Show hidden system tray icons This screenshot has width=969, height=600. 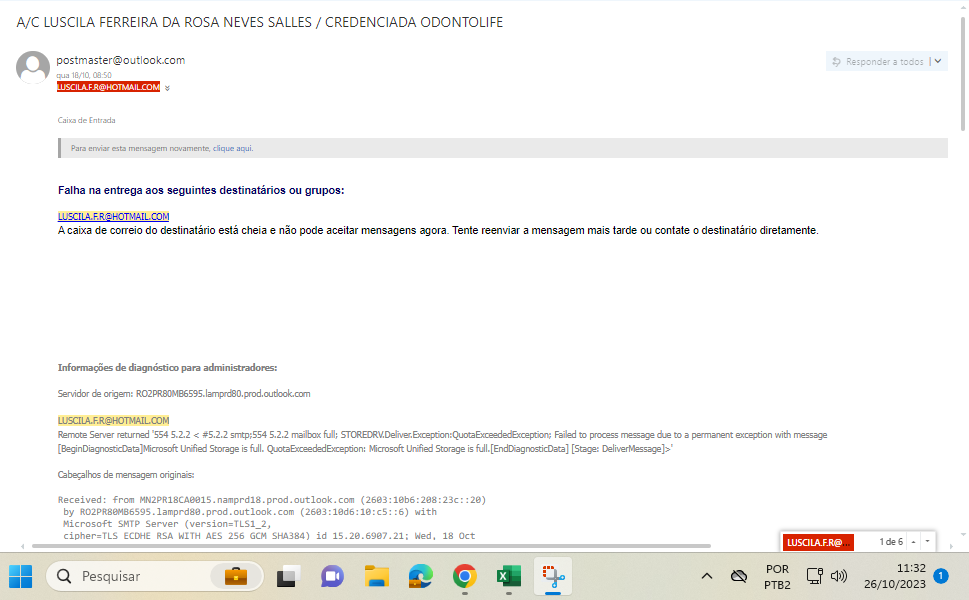(707, 577)
